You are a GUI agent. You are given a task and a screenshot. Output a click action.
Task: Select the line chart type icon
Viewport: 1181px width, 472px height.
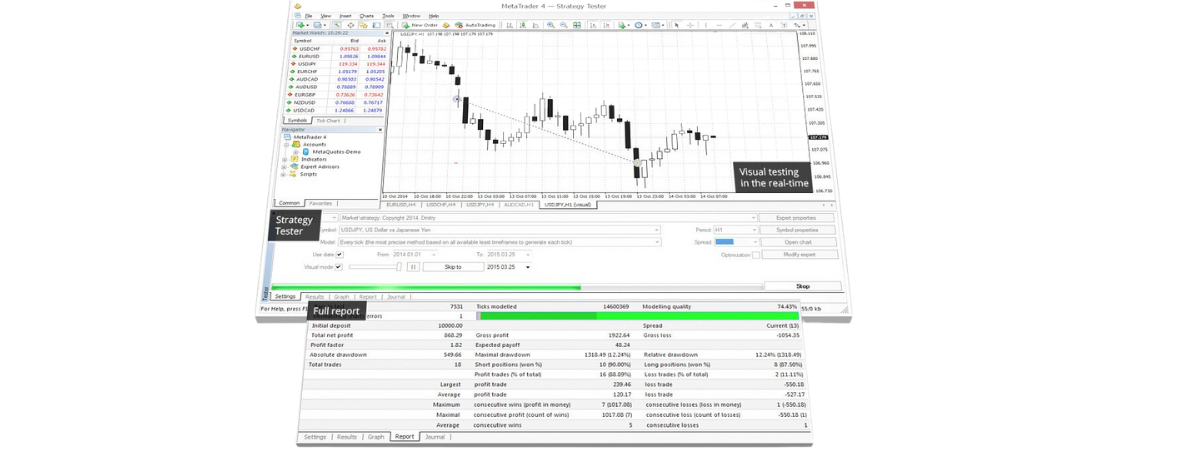pyautogui.click(x=536, y=25)
